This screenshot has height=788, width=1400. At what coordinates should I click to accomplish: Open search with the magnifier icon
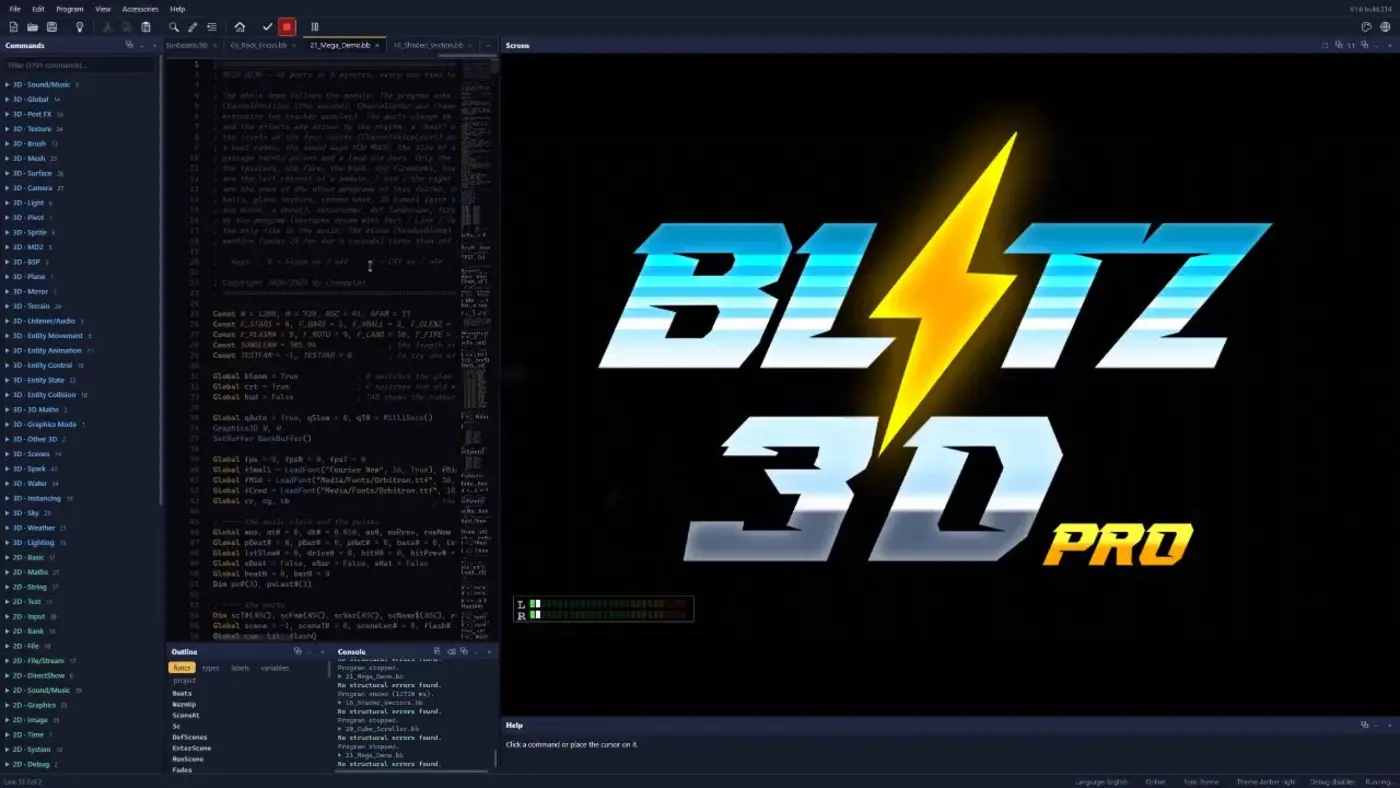click(173, 27)
